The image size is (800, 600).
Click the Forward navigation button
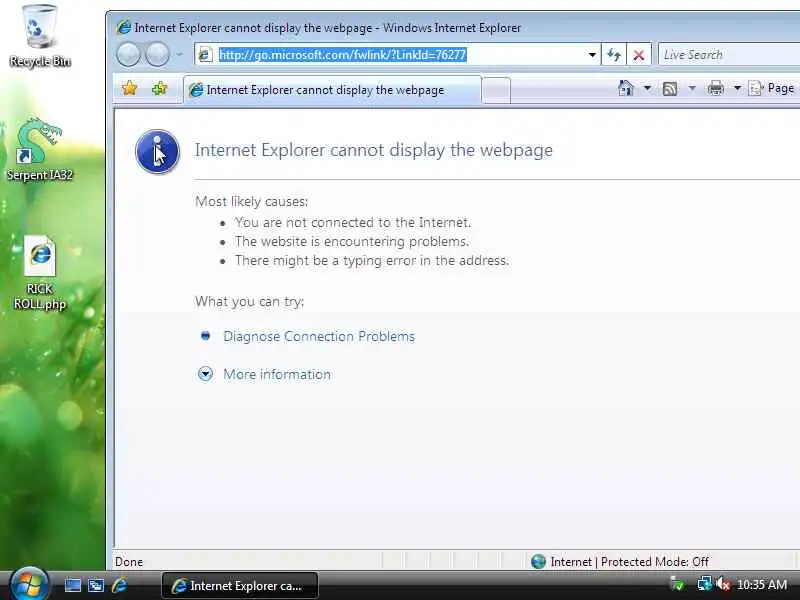coord(157,55)
